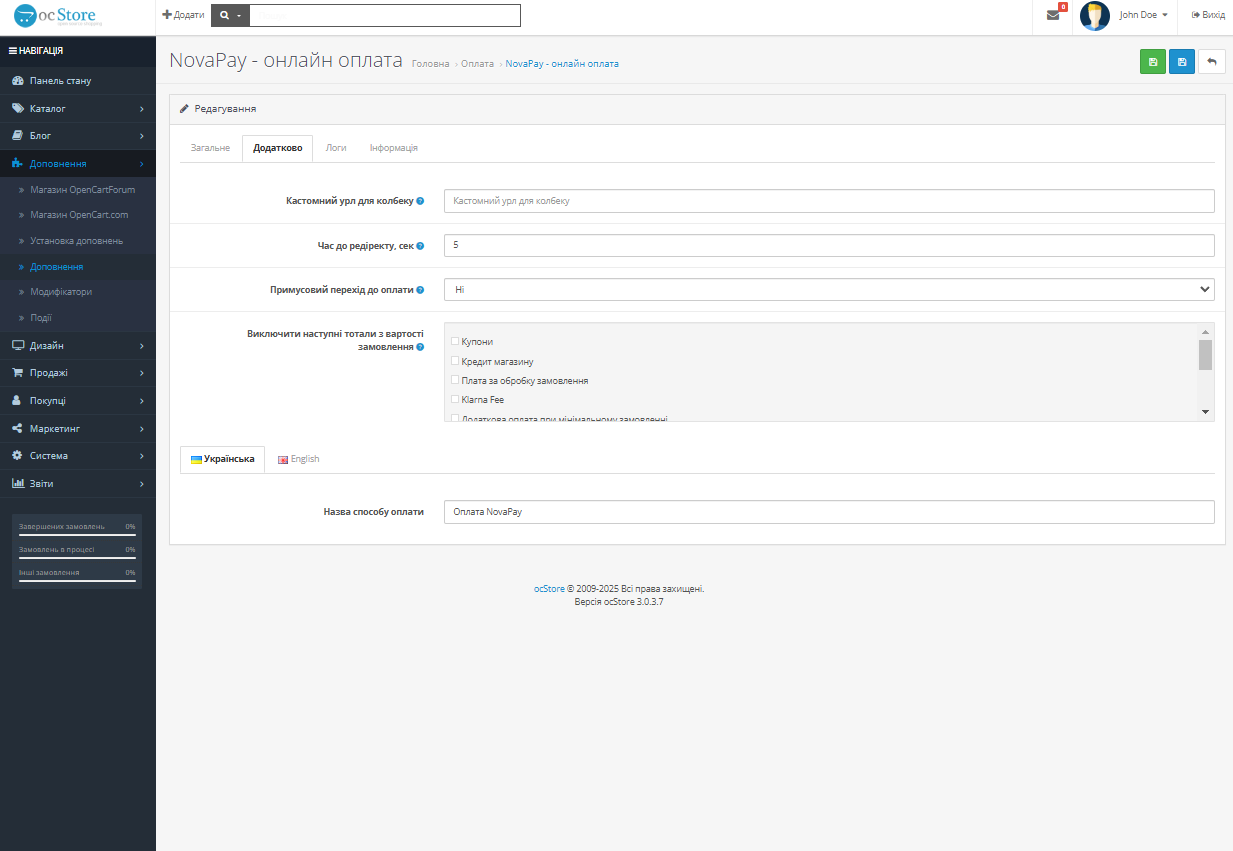Screen dimensions: 1233x851
Task: Expand the Каталог menu
Action: pos(78,108)
